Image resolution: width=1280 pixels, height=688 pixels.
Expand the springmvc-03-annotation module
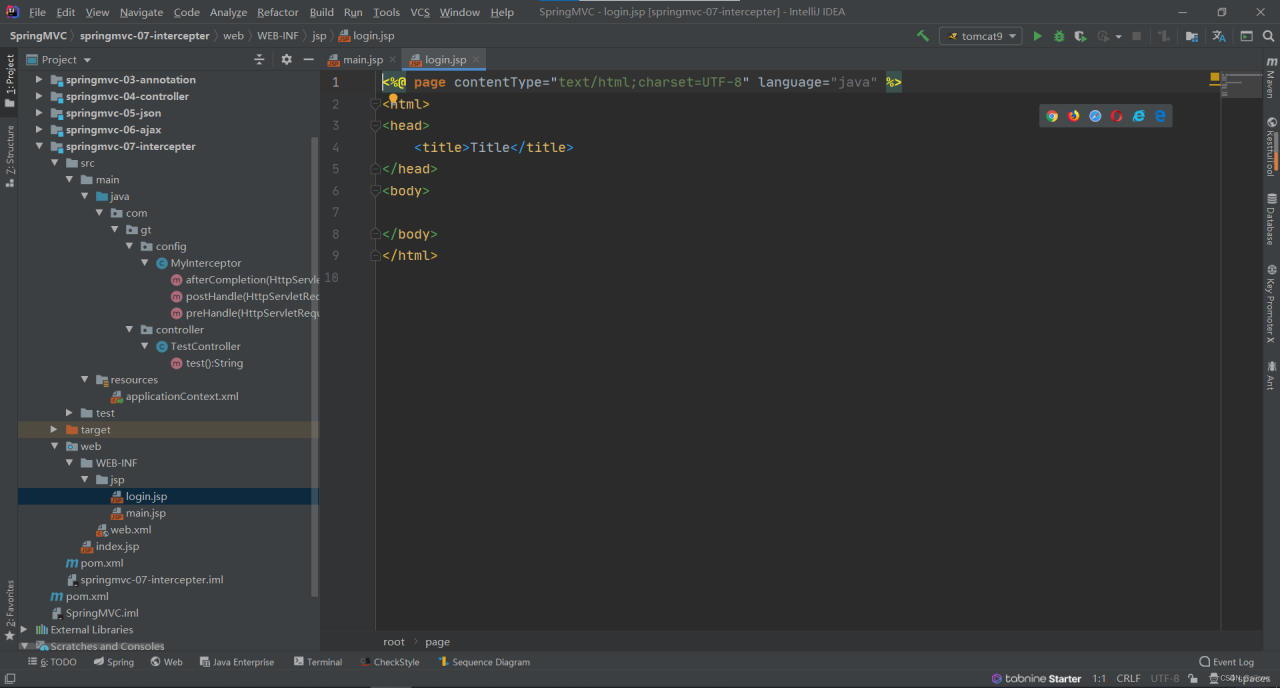(x=40, y=80)
